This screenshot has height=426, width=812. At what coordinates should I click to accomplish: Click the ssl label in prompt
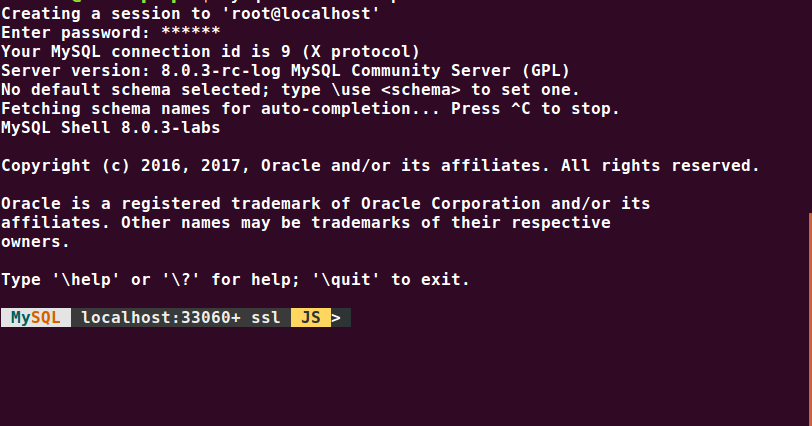tap(266, 317)
